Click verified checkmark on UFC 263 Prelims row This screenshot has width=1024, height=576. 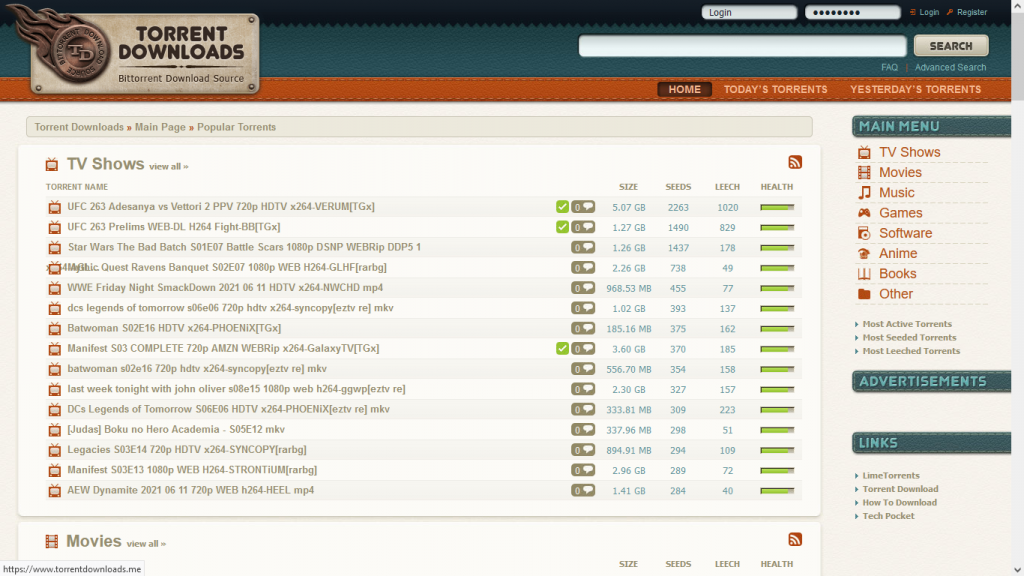(562, 227)
